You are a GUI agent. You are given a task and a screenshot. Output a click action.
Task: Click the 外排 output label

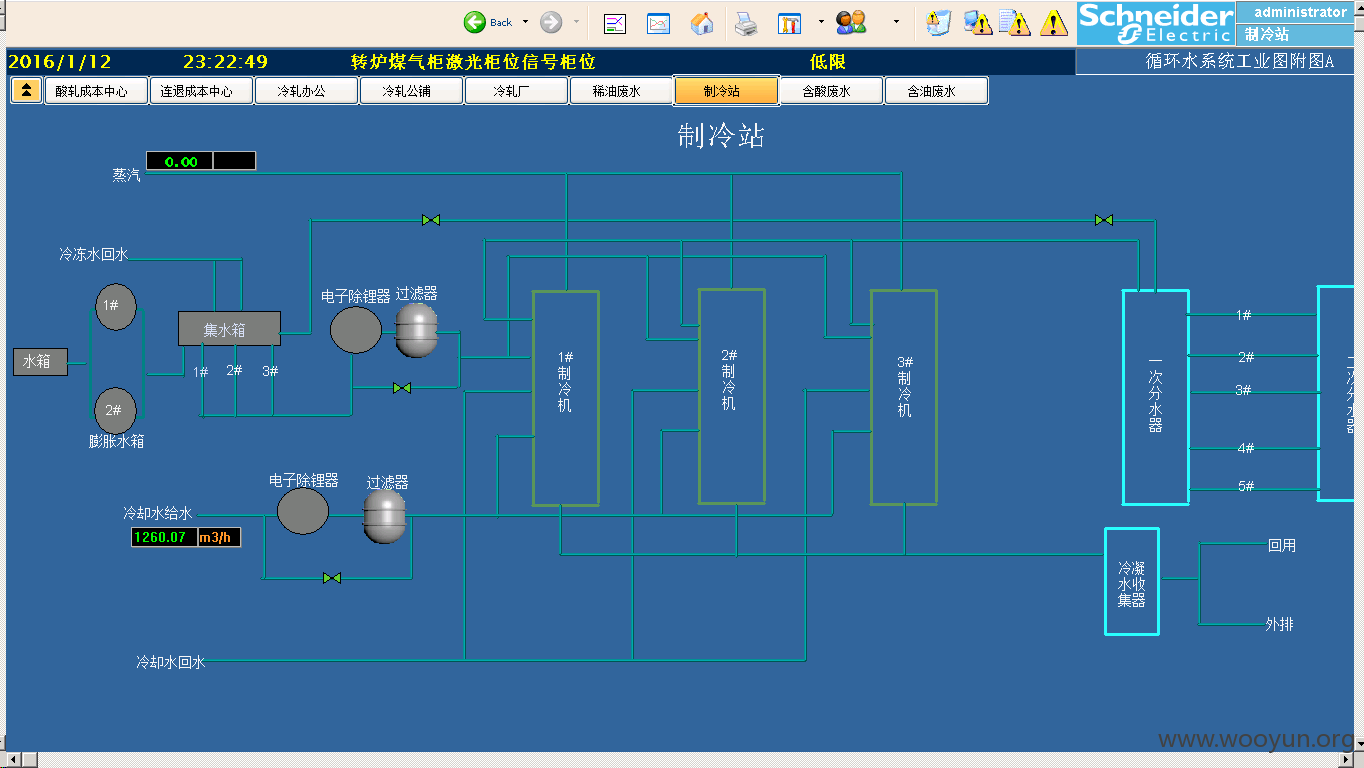pyautogui.click(x=1279, y=625)
